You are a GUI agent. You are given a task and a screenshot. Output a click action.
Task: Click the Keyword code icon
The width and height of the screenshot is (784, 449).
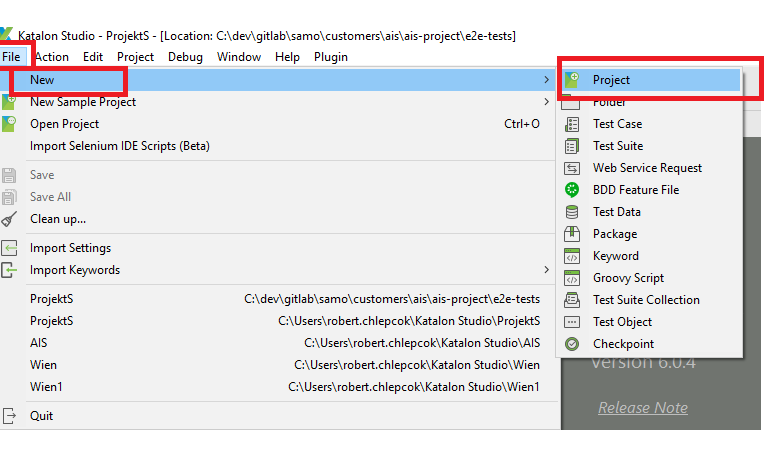tap(572, 256)
